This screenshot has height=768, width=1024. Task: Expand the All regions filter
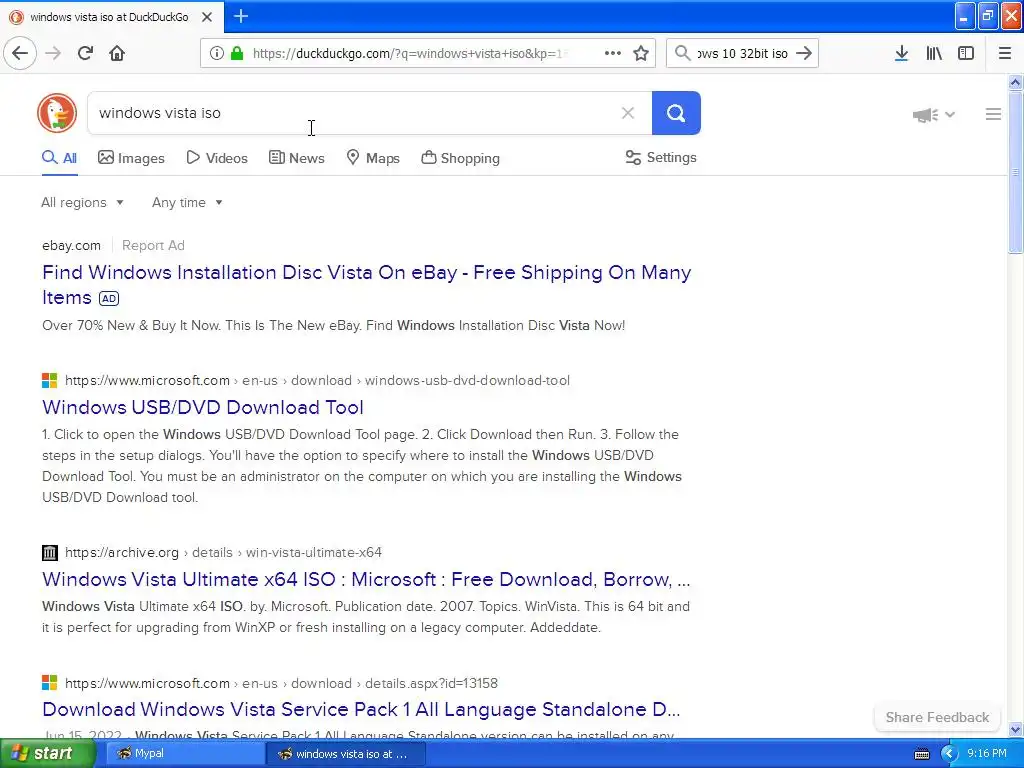coord(82,202)
